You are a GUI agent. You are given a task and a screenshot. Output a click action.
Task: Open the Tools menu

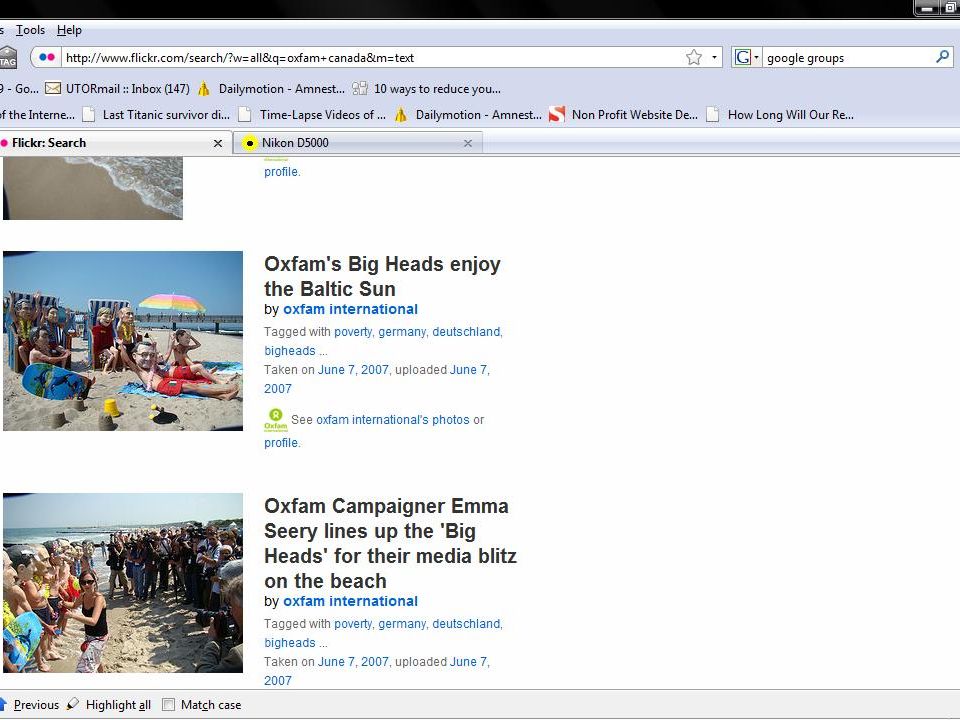coord(30,30)
